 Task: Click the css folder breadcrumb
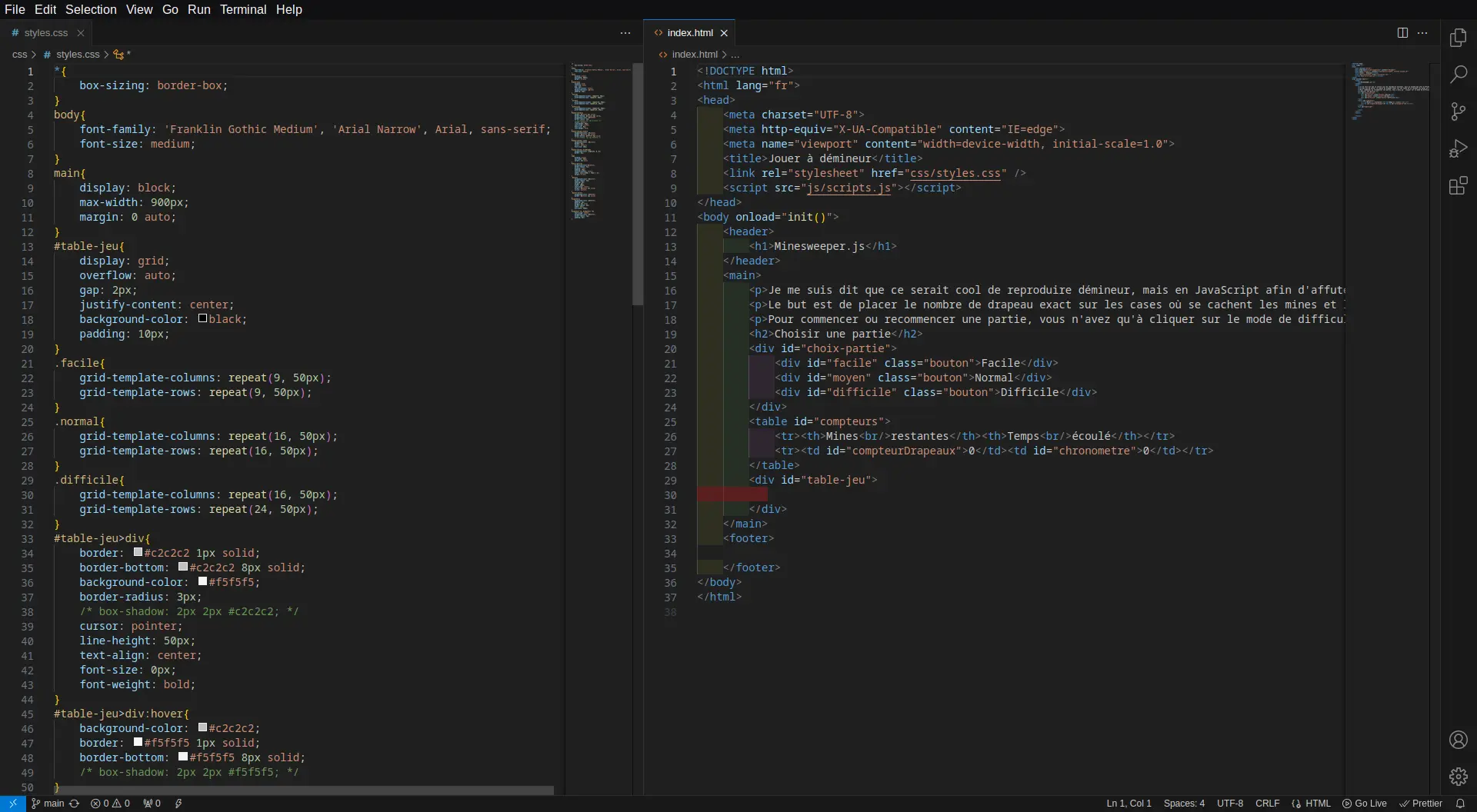[19, 55]
